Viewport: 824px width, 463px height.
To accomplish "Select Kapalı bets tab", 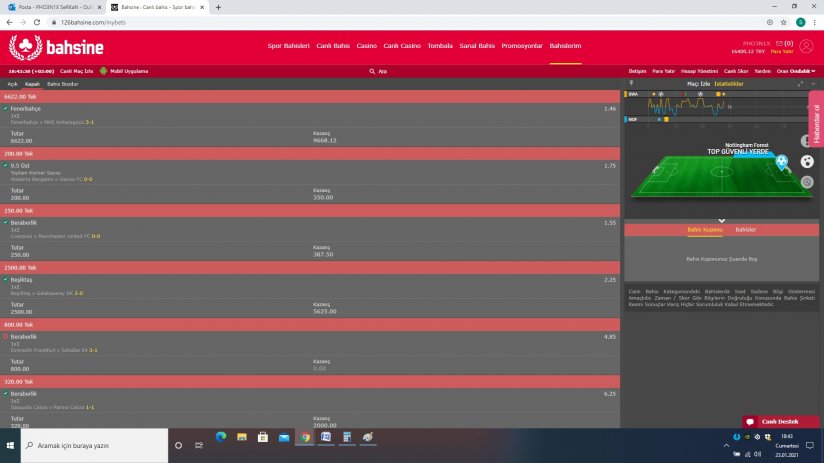I will click(32, 84).
